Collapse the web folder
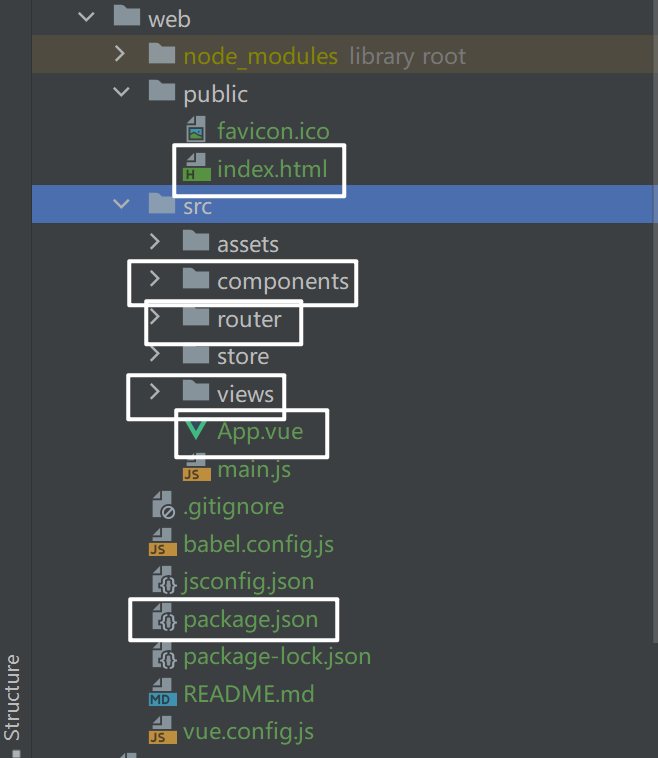 (x=87, y=18)
